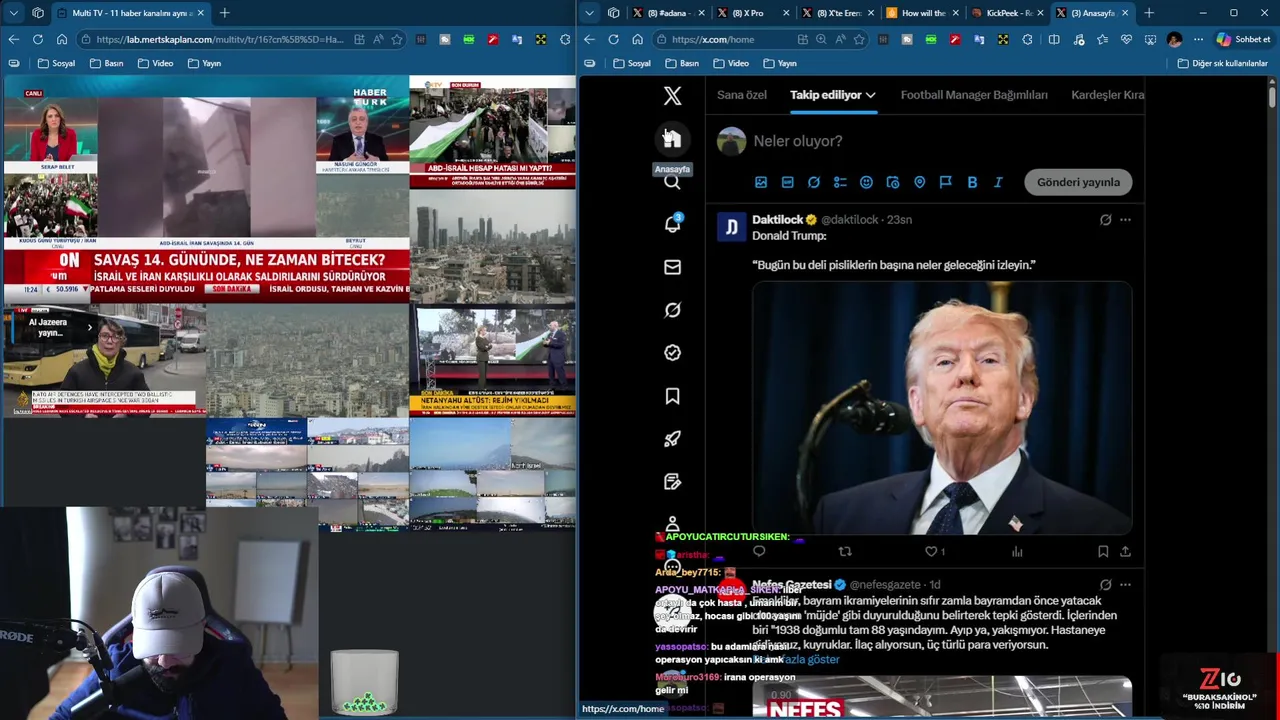Open new tab in right browser window
This screenshot has width=1280, height=720.
coord(1148,13)
